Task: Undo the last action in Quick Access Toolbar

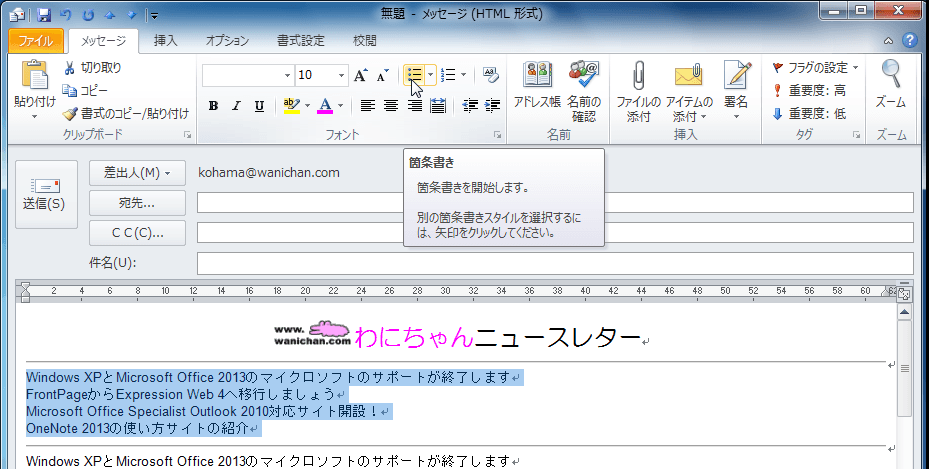Action: click(x=66, y=15)
